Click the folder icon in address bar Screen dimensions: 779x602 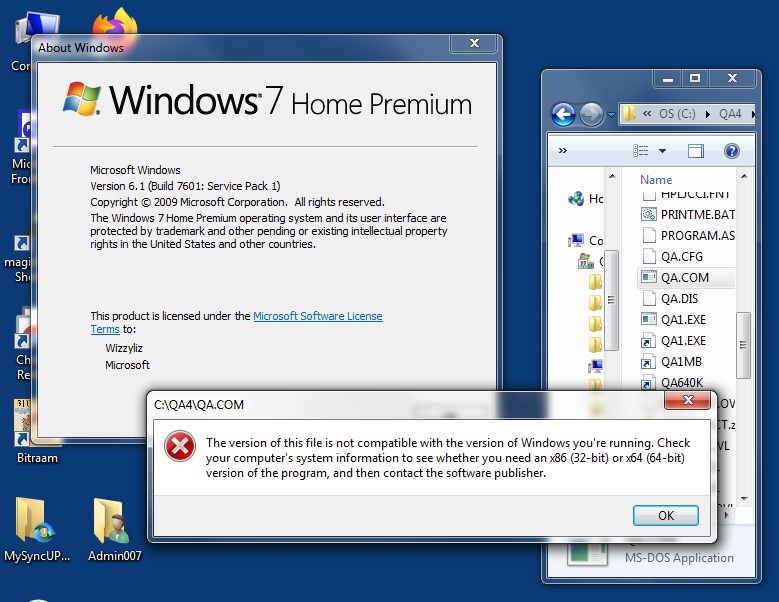coord(629,113)
